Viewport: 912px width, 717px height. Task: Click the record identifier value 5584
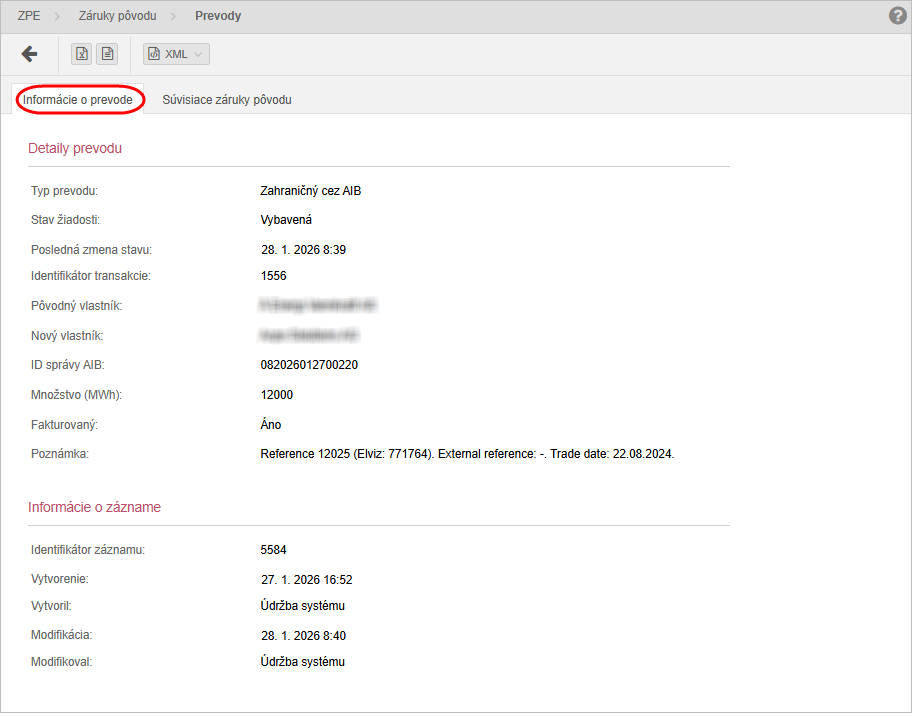tap(273, 549)
